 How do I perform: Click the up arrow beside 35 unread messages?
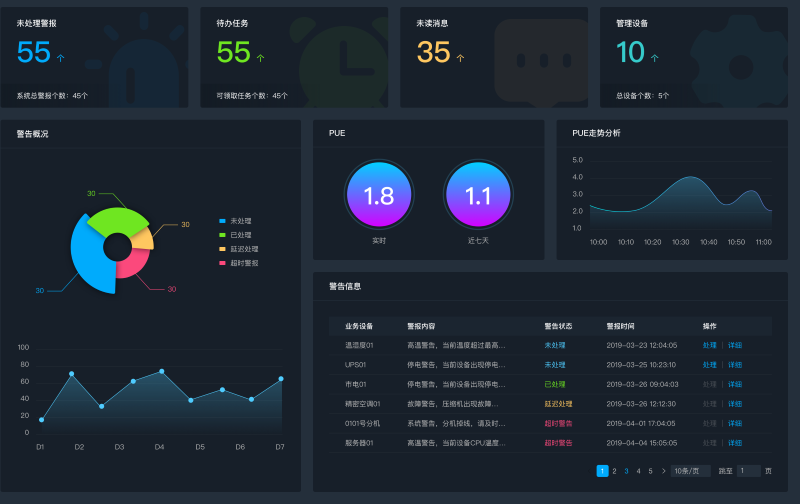461,58
